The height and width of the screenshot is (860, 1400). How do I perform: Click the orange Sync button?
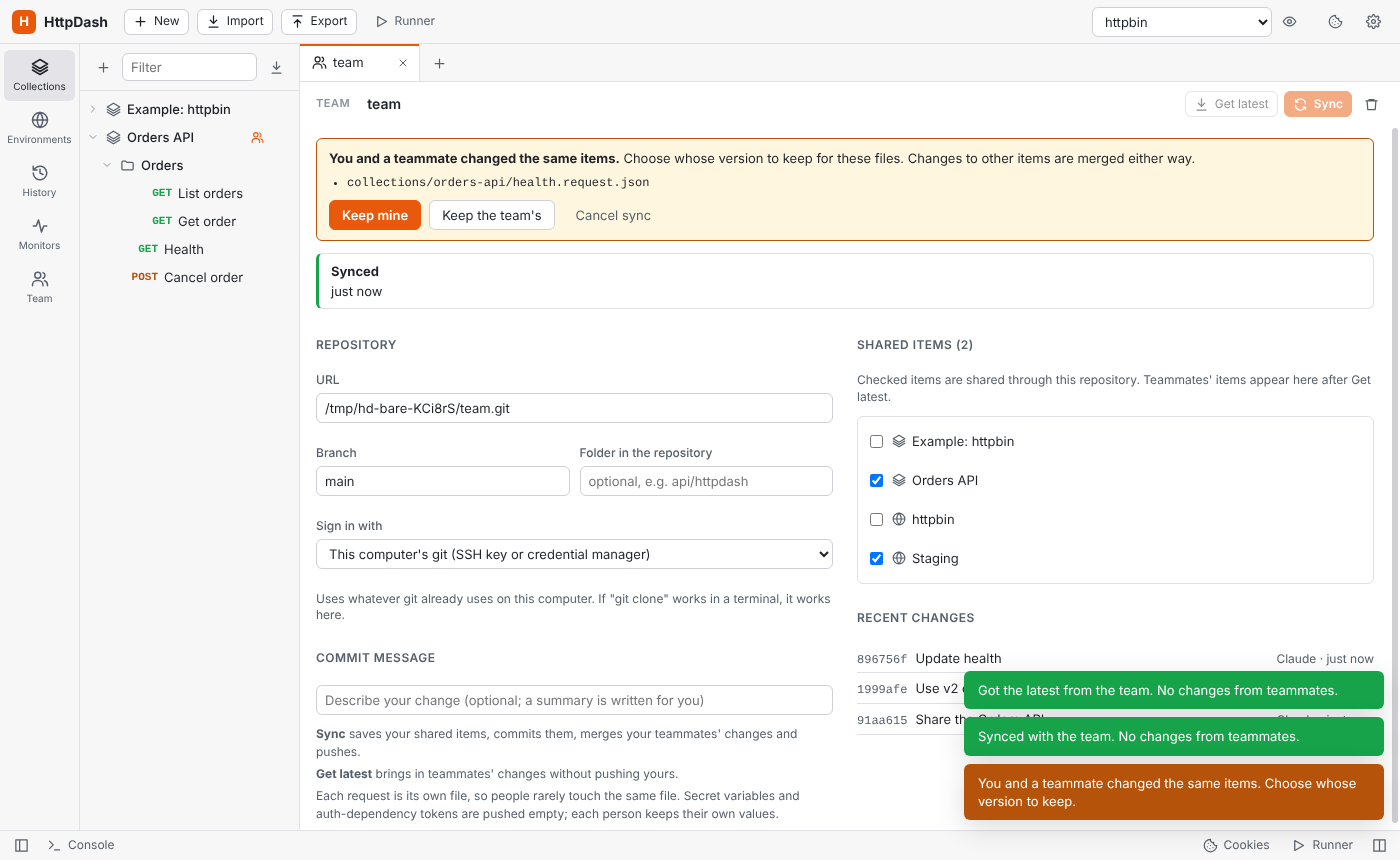[x=1318, y=104]
